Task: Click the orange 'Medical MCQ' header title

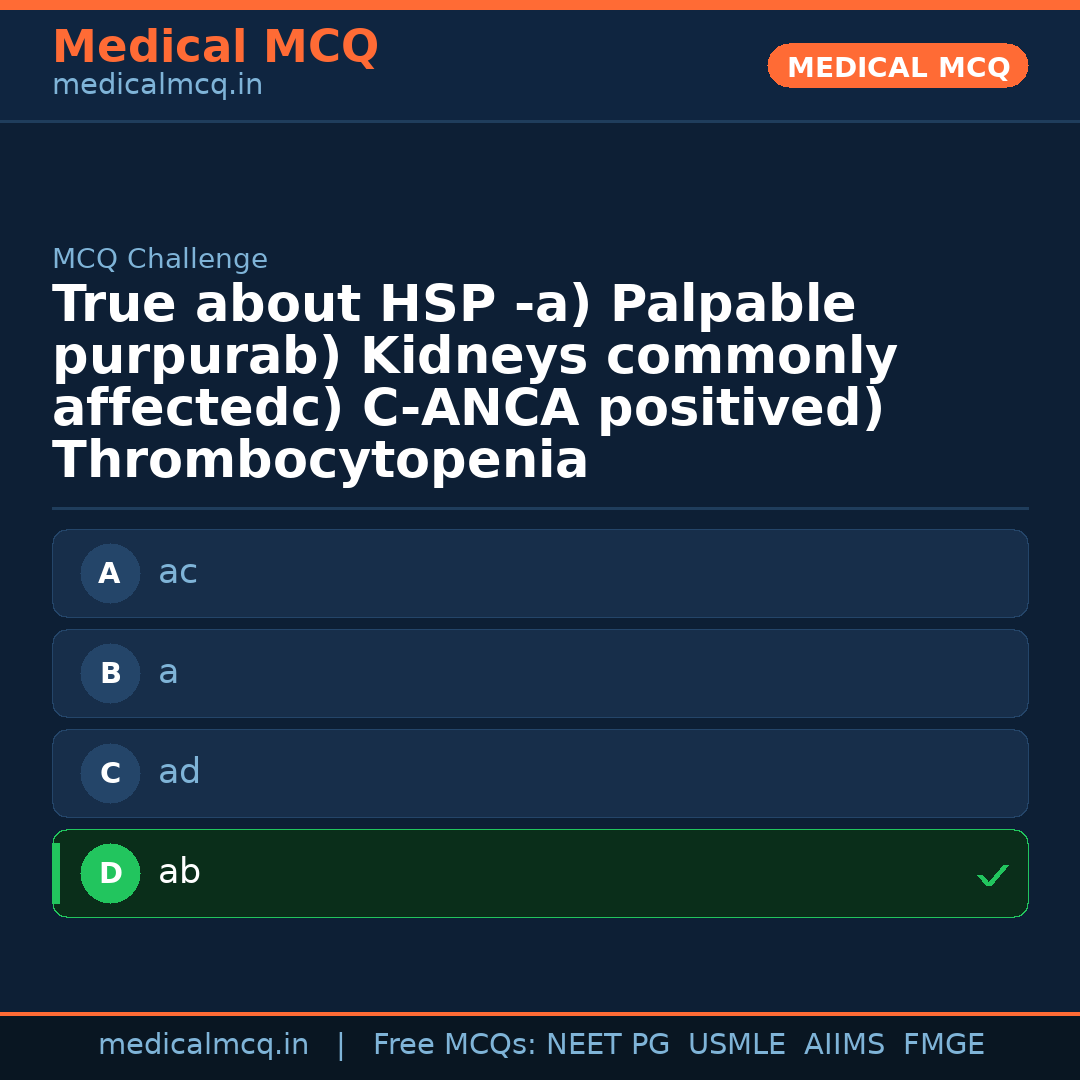Action: (215, 47)
